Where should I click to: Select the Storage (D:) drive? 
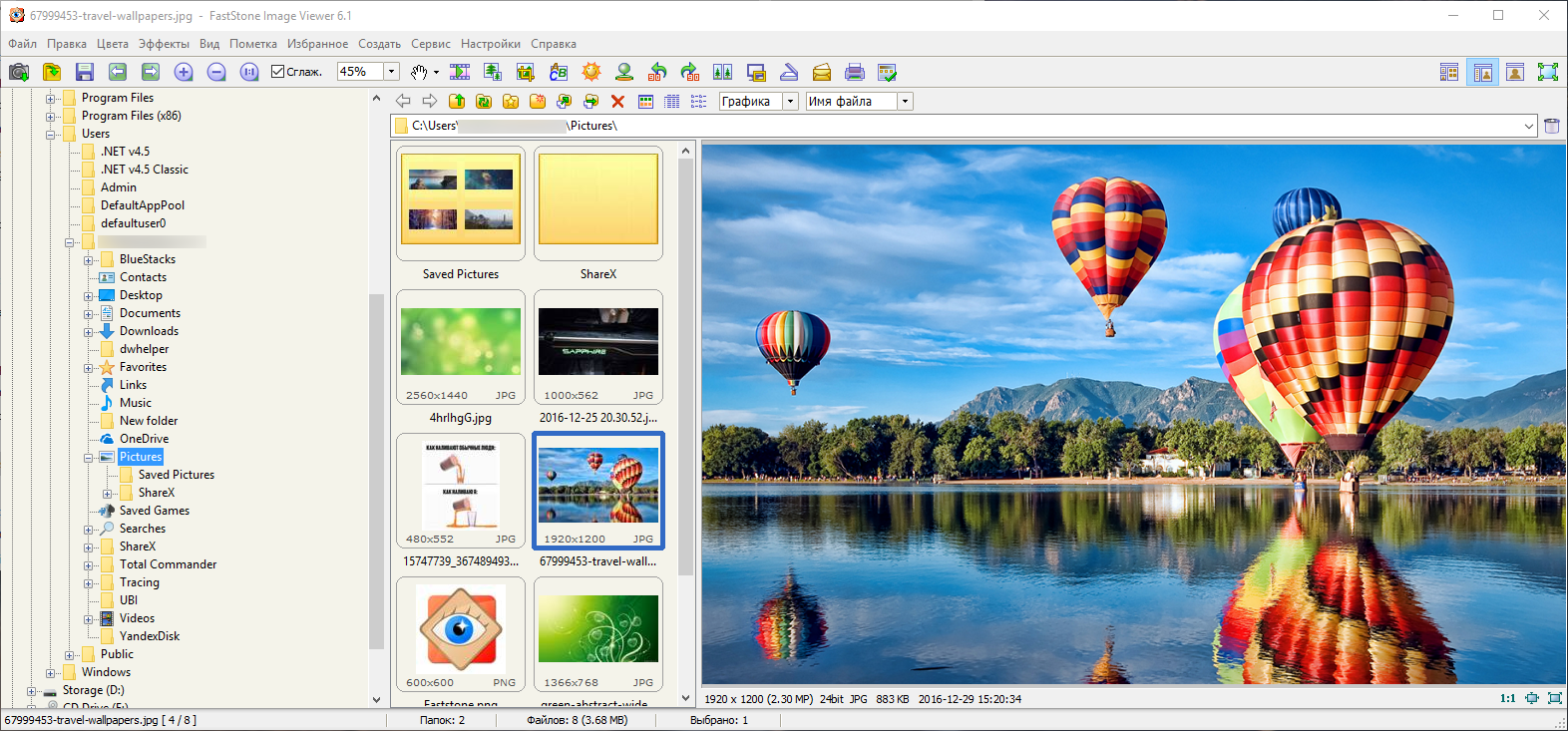94,690
